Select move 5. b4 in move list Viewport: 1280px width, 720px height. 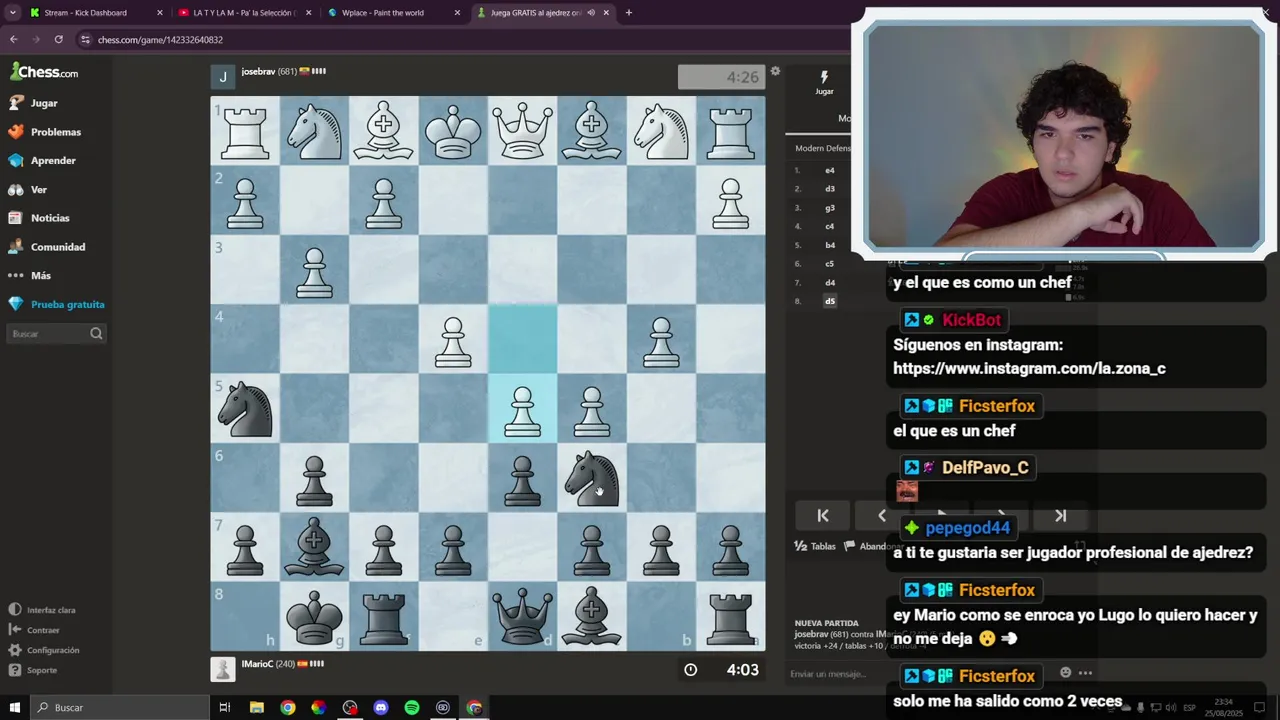(830, 245)
